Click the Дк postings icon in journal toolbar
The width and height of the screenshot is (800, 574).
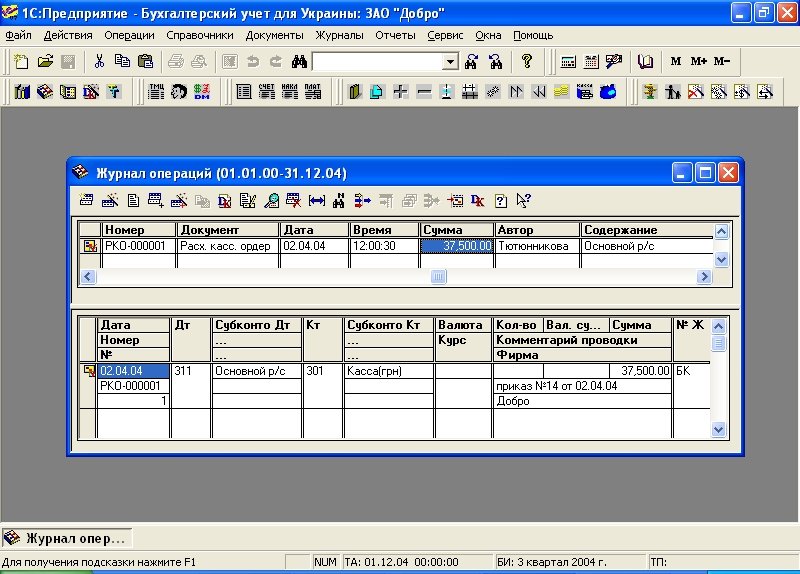point(478,201)
